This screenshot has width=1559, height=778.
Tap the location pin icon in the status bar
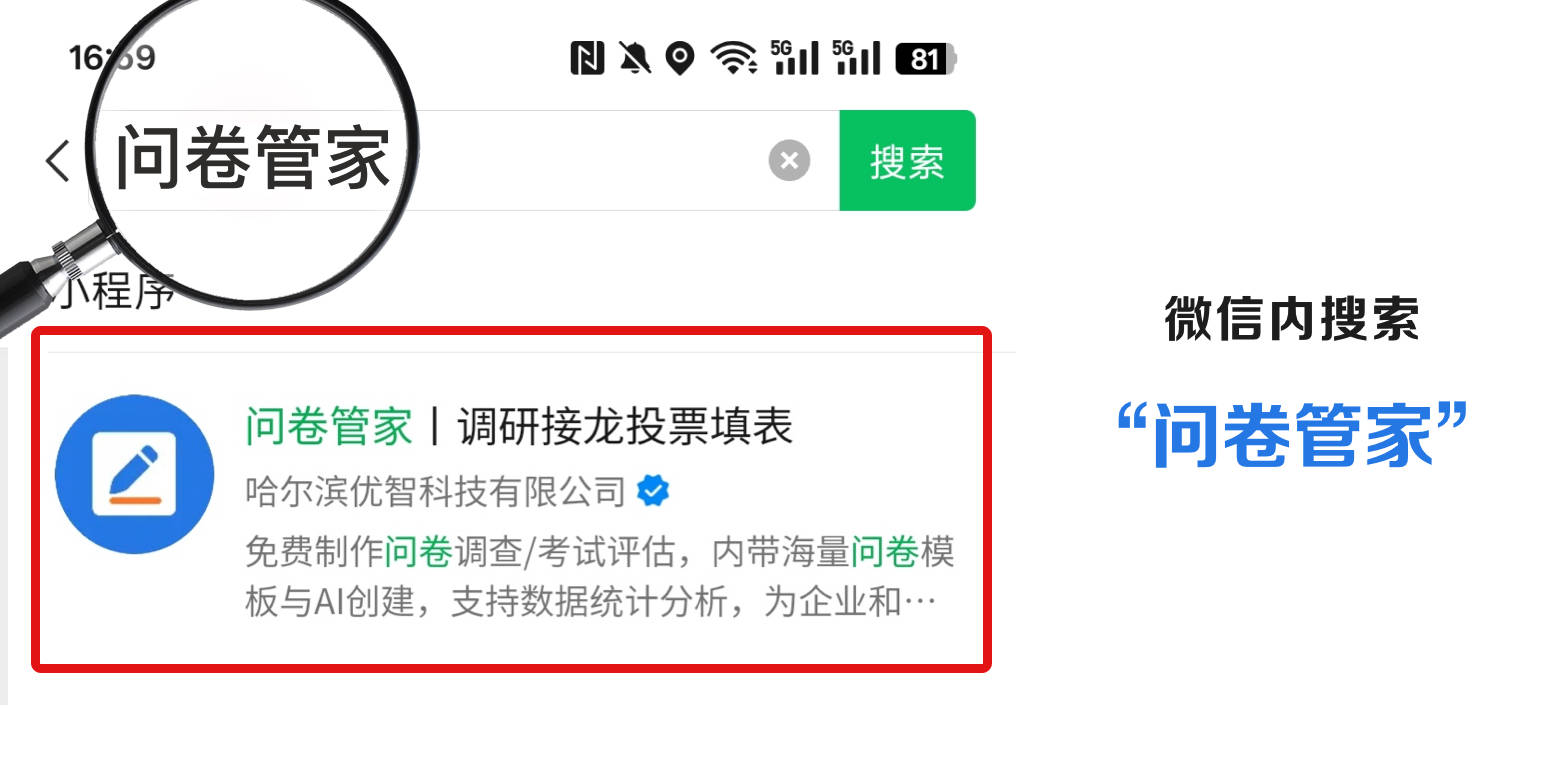click(680, 59)
